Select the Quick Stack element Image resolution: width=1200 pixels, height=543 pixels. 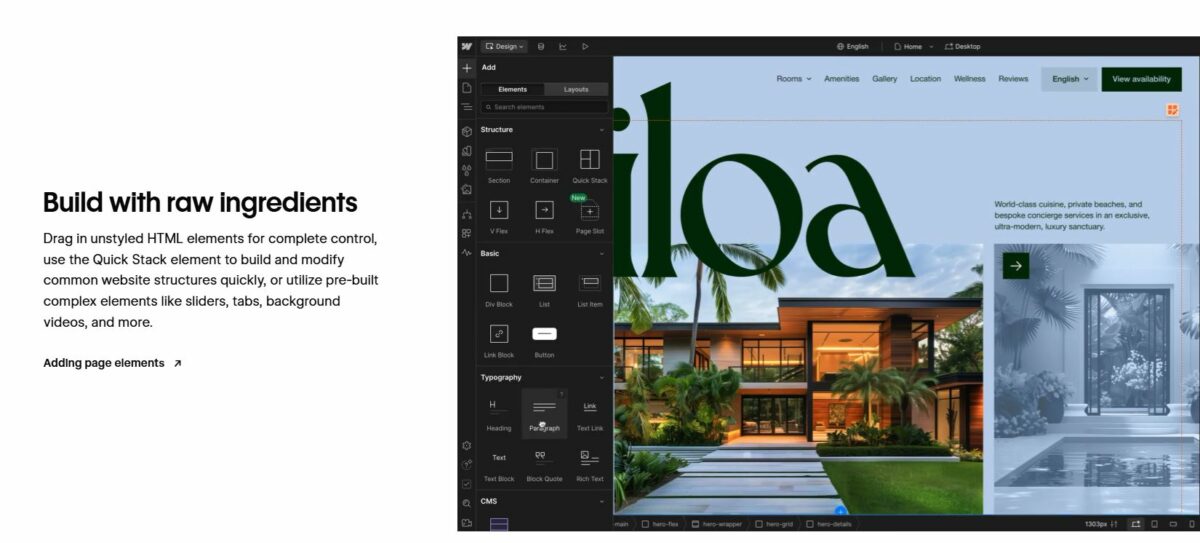point(590,165)
